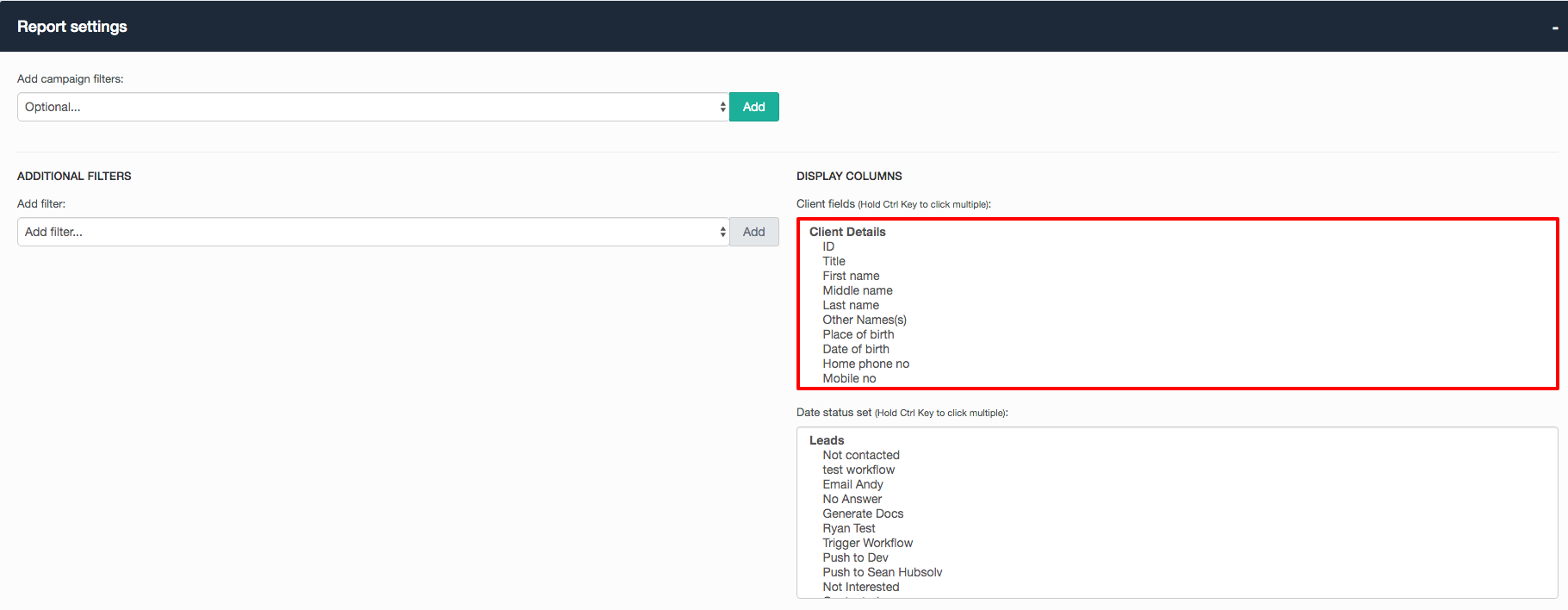Screen dimensions: 1568x610
Task: Select Trigger Workflow status
Action: [867, 543]
